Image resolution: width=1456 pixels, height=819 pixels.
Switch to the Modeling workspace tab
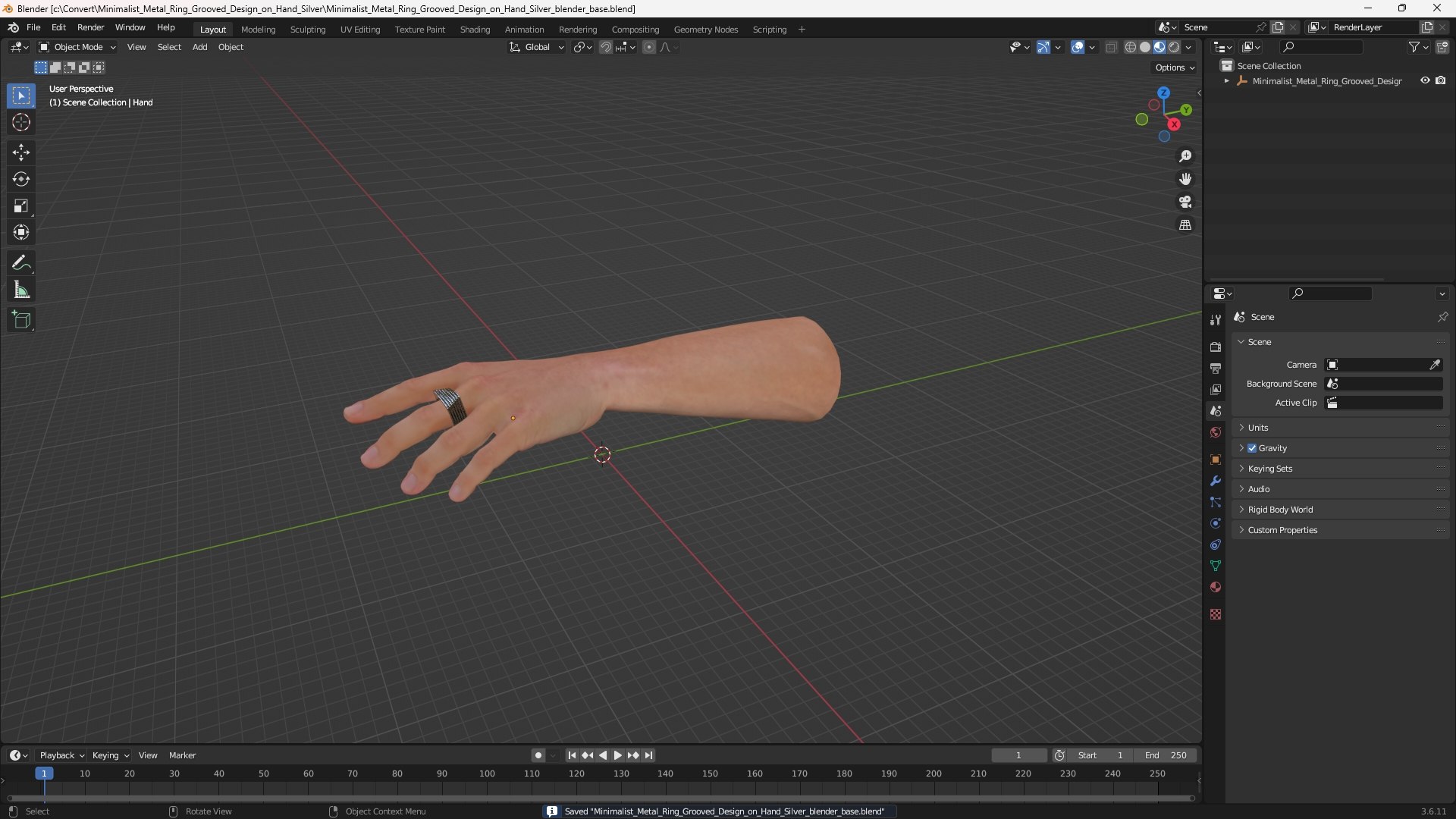258,30
